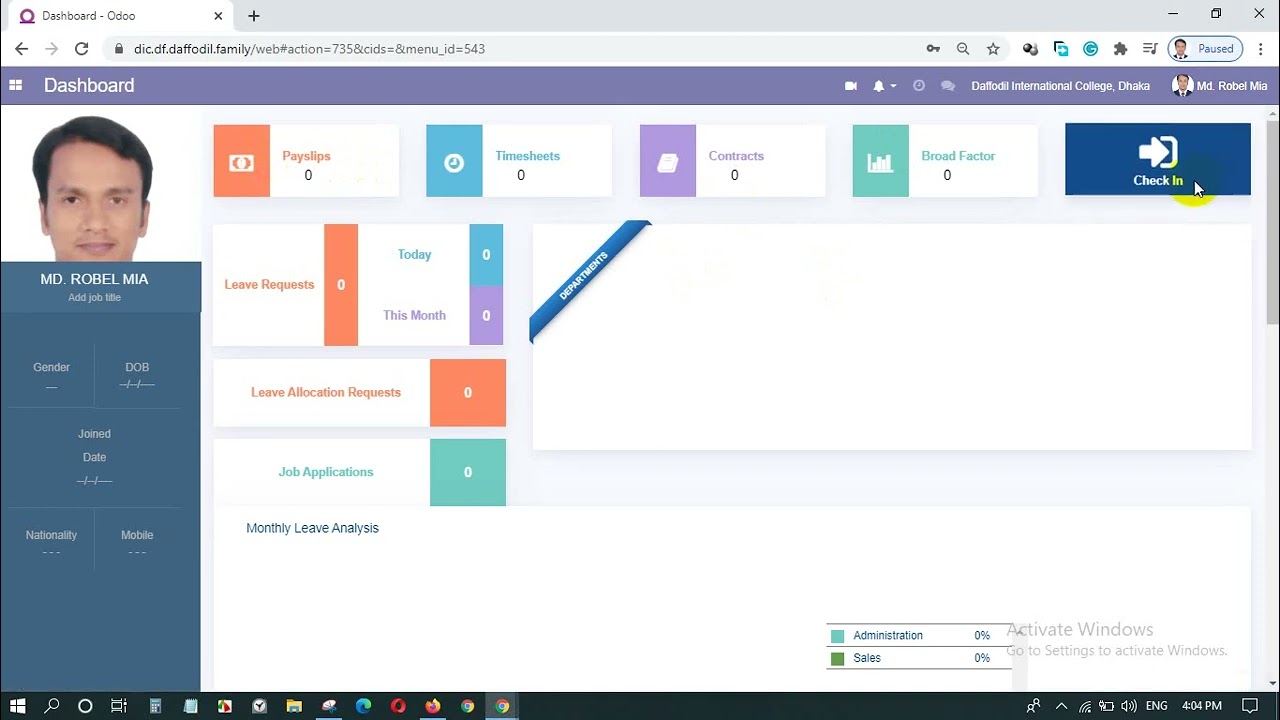The image size is (1280, 720).
Task: Click the saved password key icon
Action: (933, 48)
